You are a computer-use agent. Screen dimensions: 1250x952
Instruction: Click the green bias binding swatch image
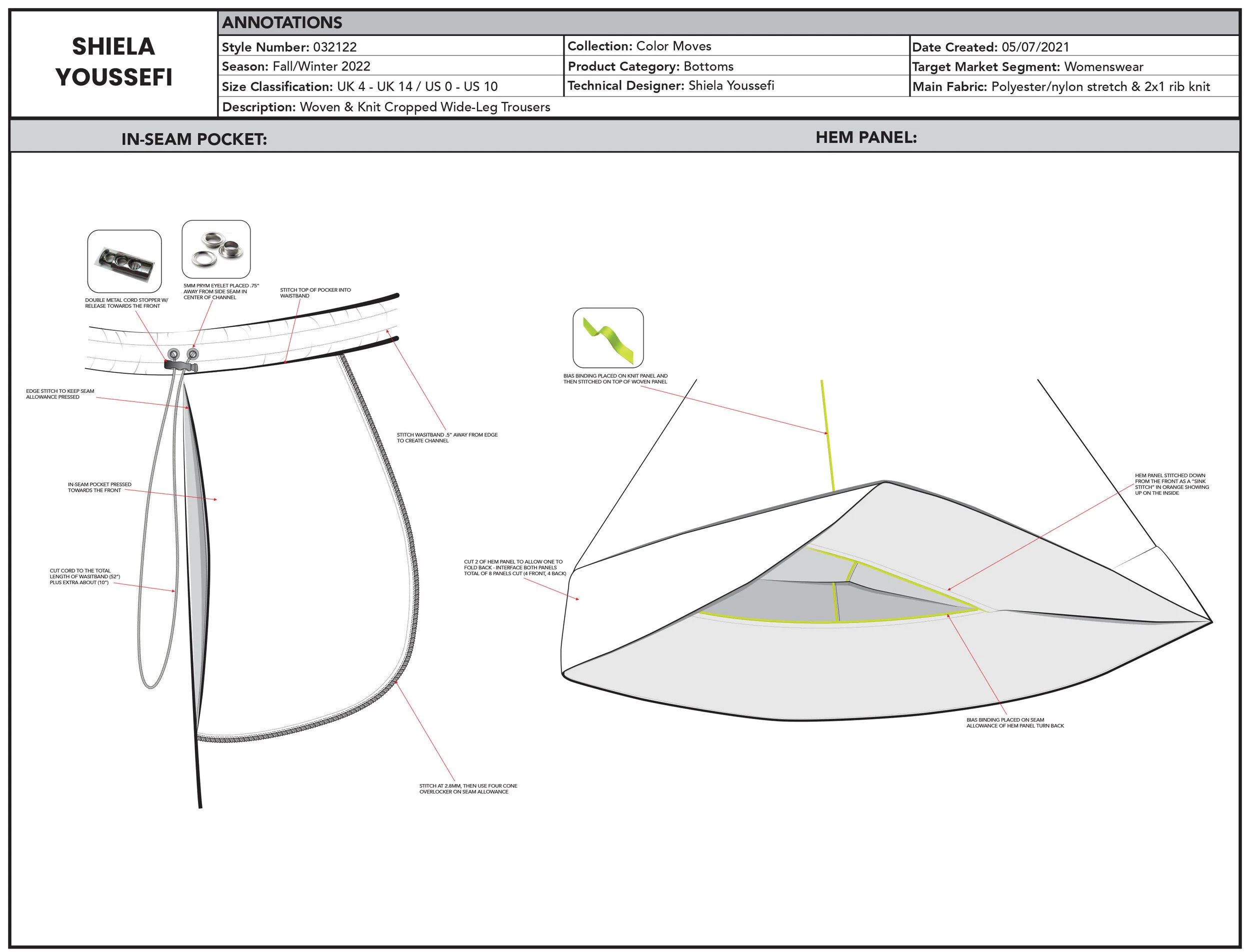[x=607, y=338]
